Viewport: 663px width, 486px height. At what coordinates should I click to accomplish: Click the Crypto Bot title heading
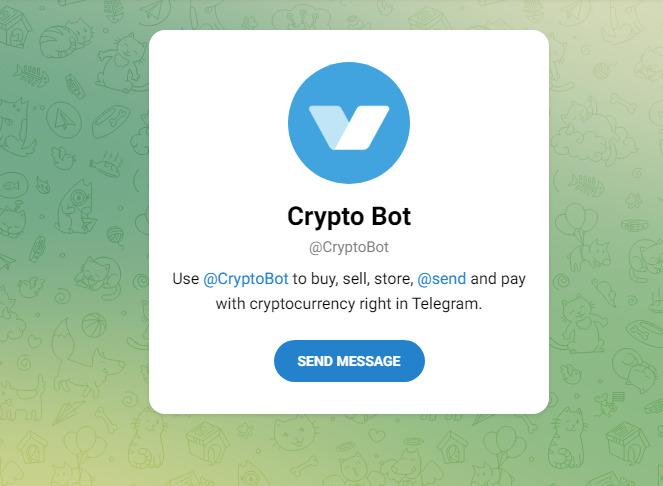349,217
